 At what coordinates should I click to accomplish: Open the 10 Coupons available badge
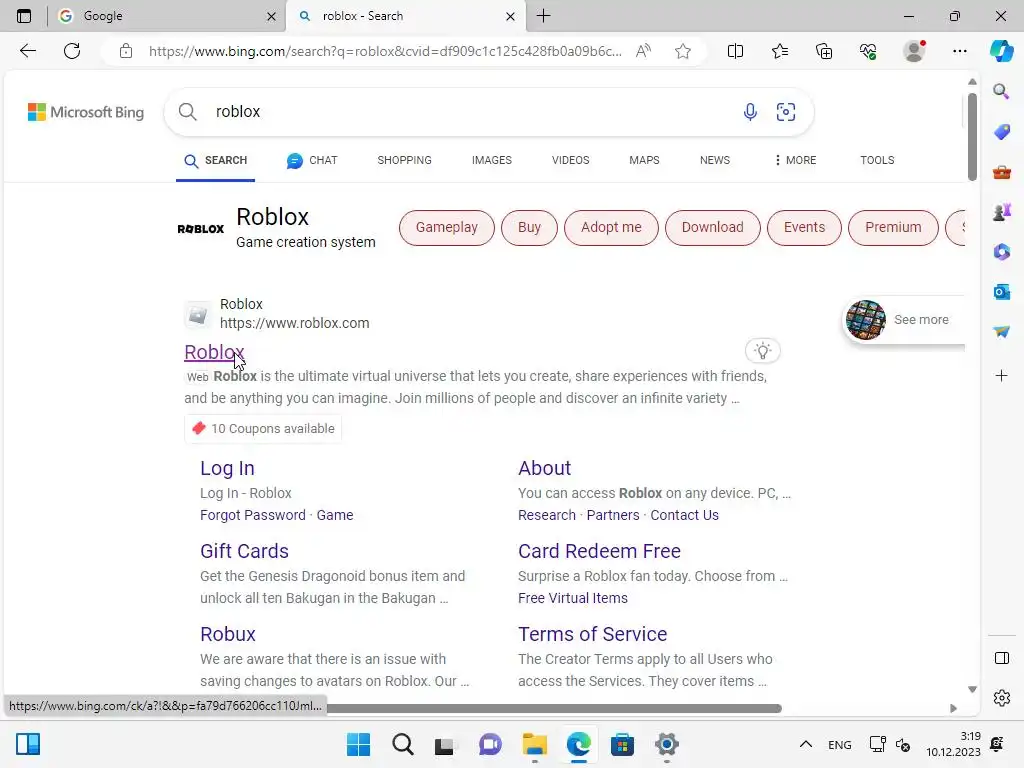pyautogui.click(x=263, y=428)
